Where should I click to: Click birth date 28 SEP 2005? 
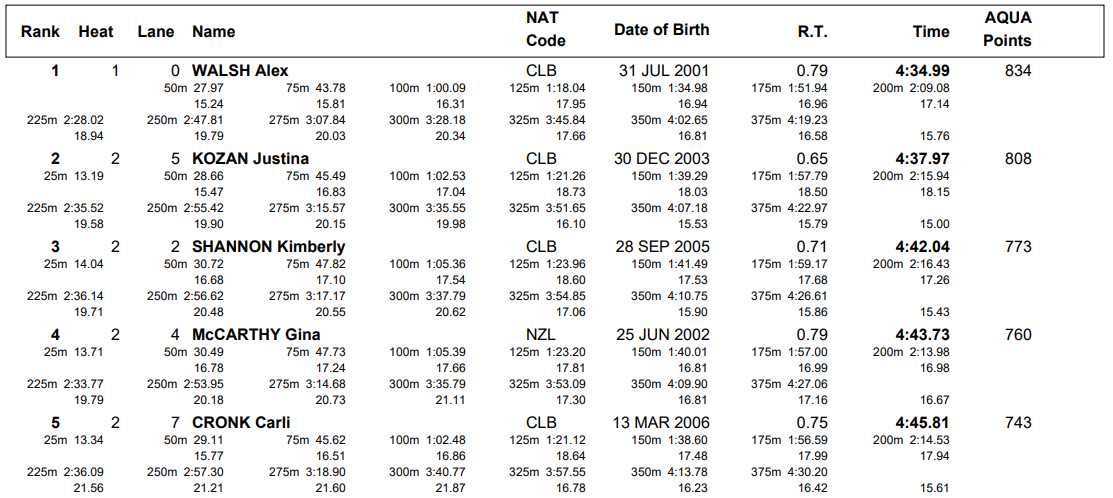[663, 247]
